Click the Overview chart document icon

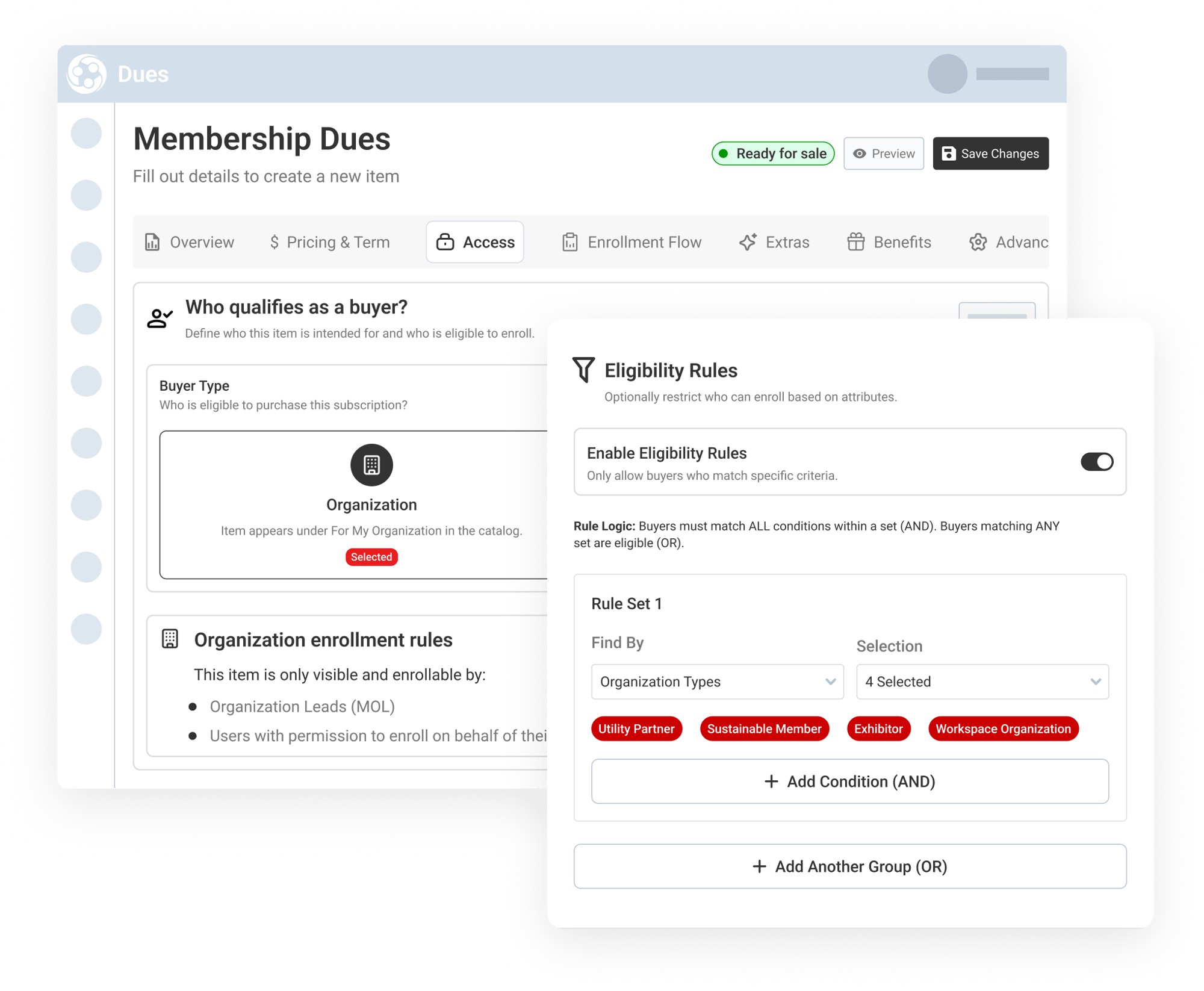(x=152, y=242)
